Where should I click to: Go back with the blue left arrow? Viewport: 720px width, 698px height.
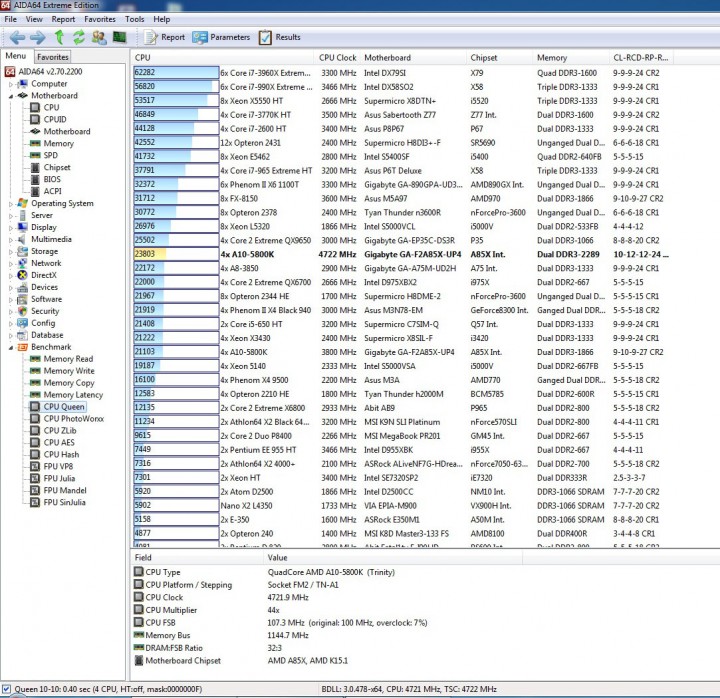pyautogui.click(x=17, y=37)
